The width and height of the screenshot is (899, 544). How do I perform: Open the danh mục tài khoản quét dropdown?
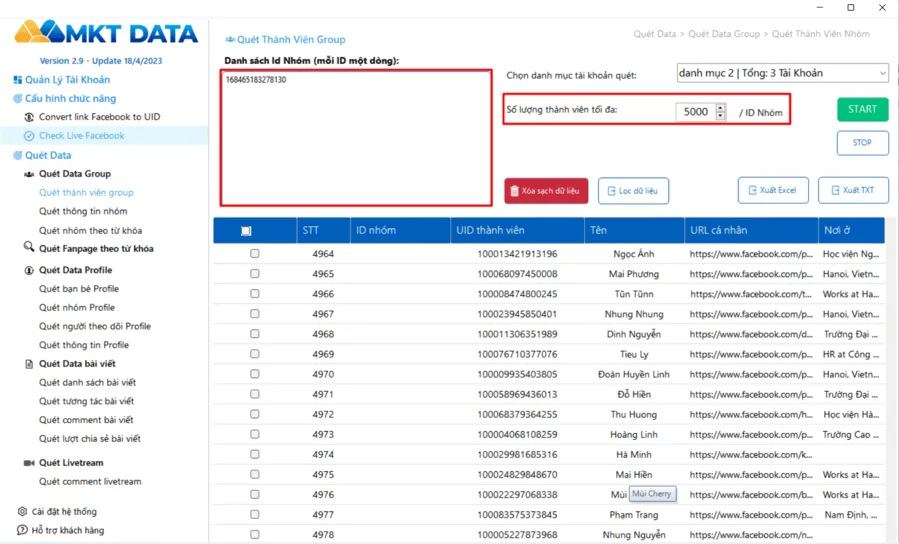click(x=782, y=73)
